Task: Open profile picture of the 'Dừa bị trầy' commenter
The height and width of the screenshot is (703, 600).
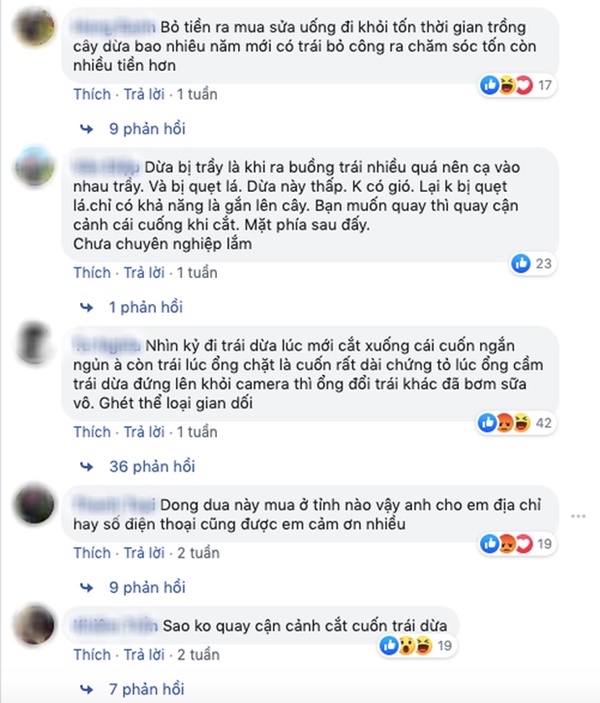Action: click(x=35, y=166)
